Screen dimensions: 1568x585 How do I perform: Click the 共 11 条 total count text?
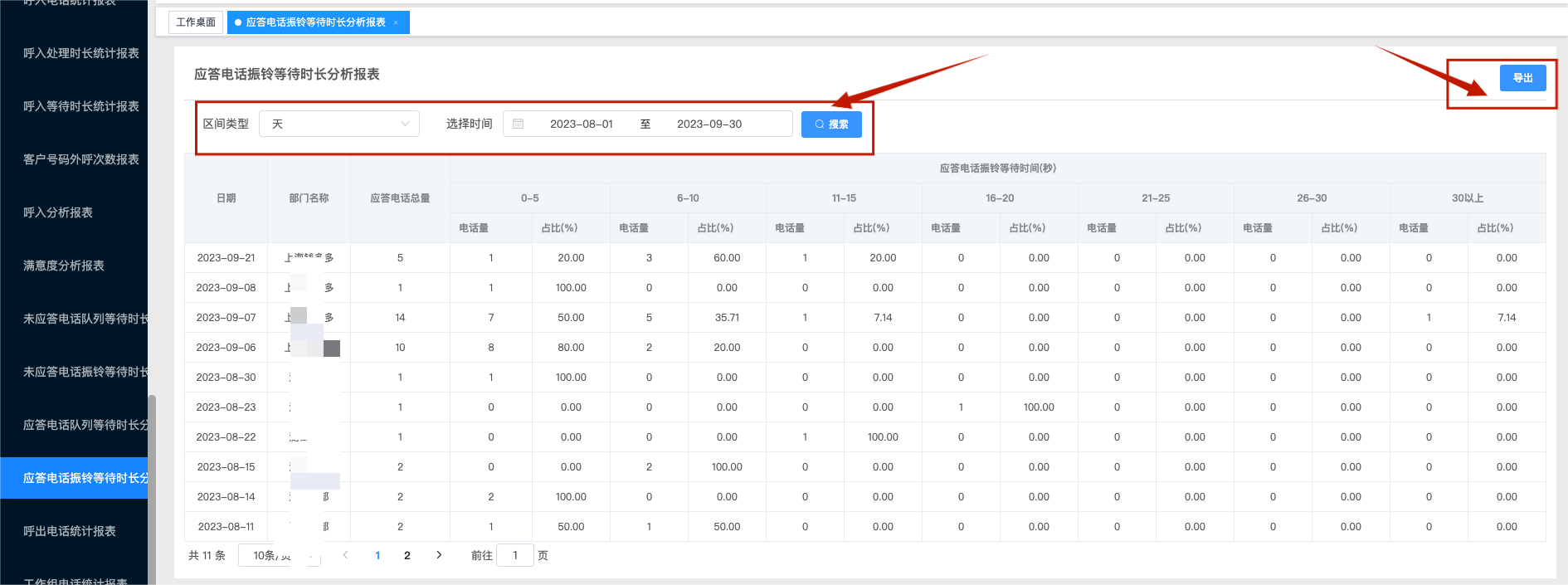pyautogui.click(x=207, y=555)
